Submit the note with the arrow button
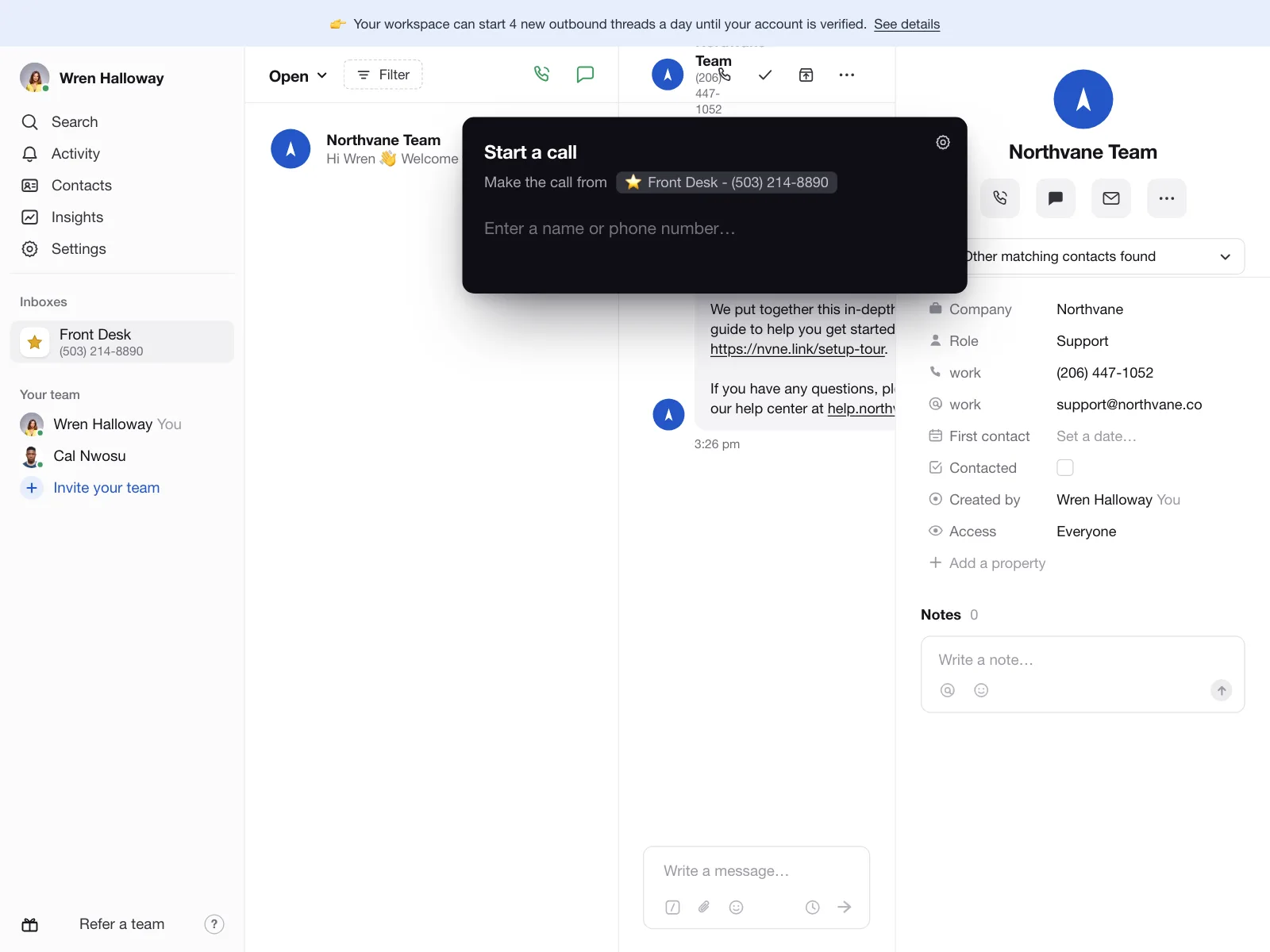 point(1222,690)
